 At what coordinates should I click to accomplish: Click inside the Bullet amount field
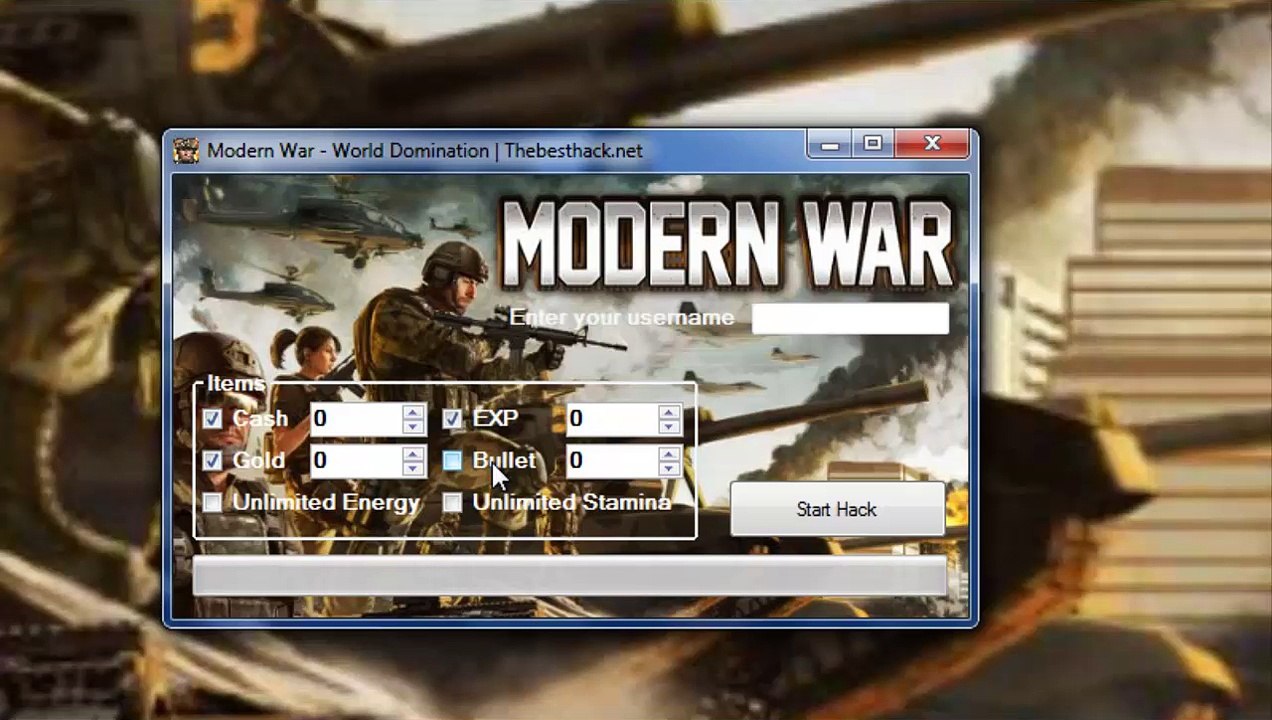[x=612, y=460]
